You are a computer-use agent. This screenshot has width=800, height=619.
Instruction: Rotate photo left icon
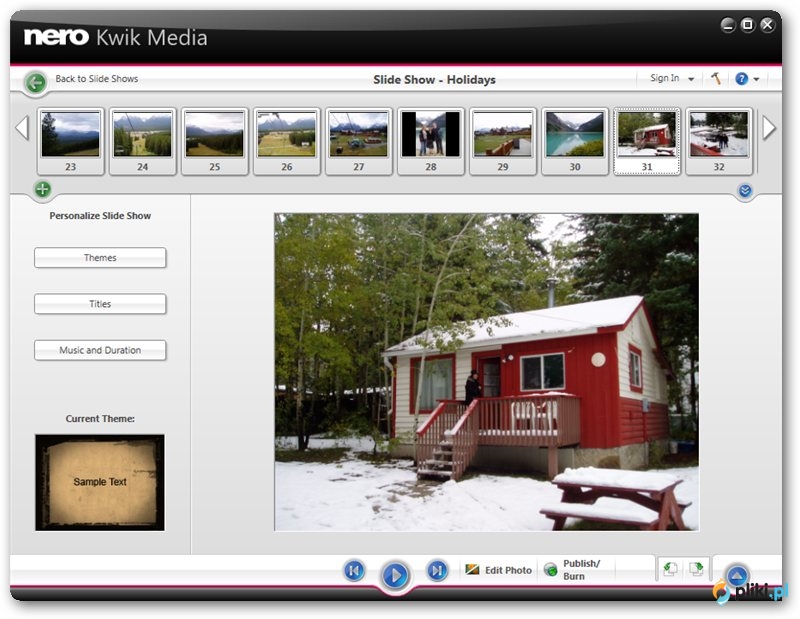click(670, 568)
